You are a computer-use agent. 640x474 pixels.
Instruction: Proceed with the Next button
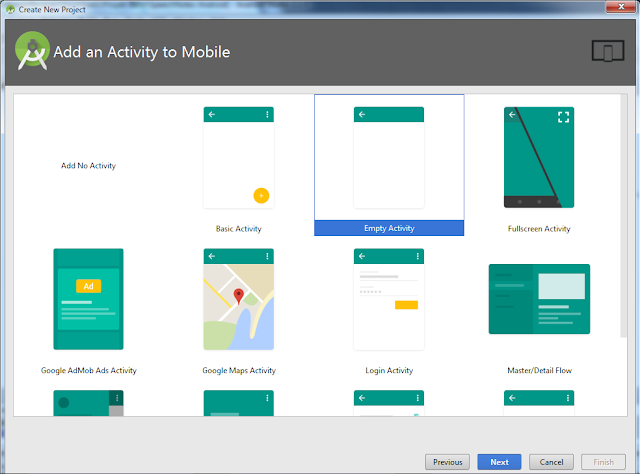tap(499, 462)
